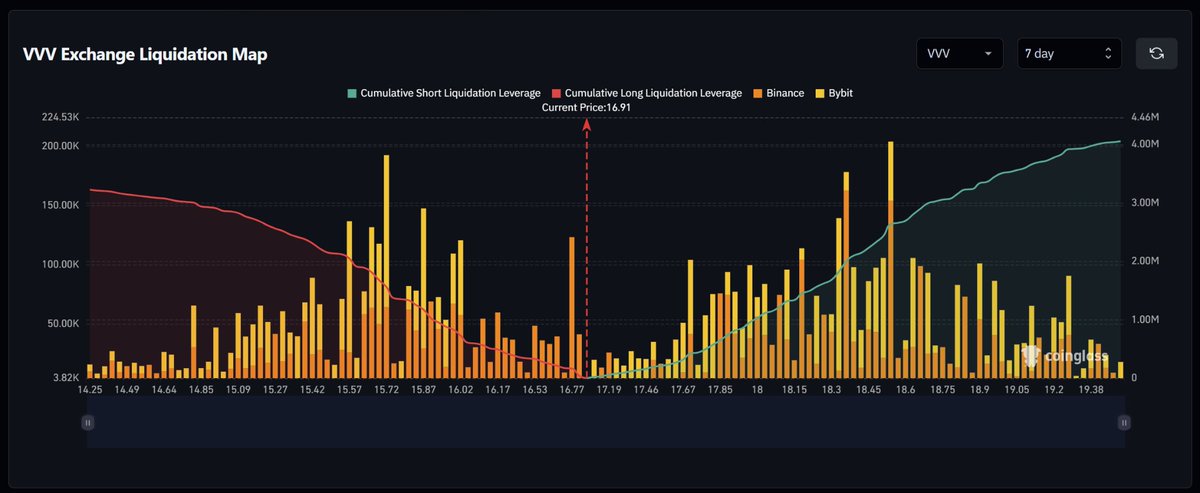
Task: Click the 150.00K left axis label
Action: point(60,205)
